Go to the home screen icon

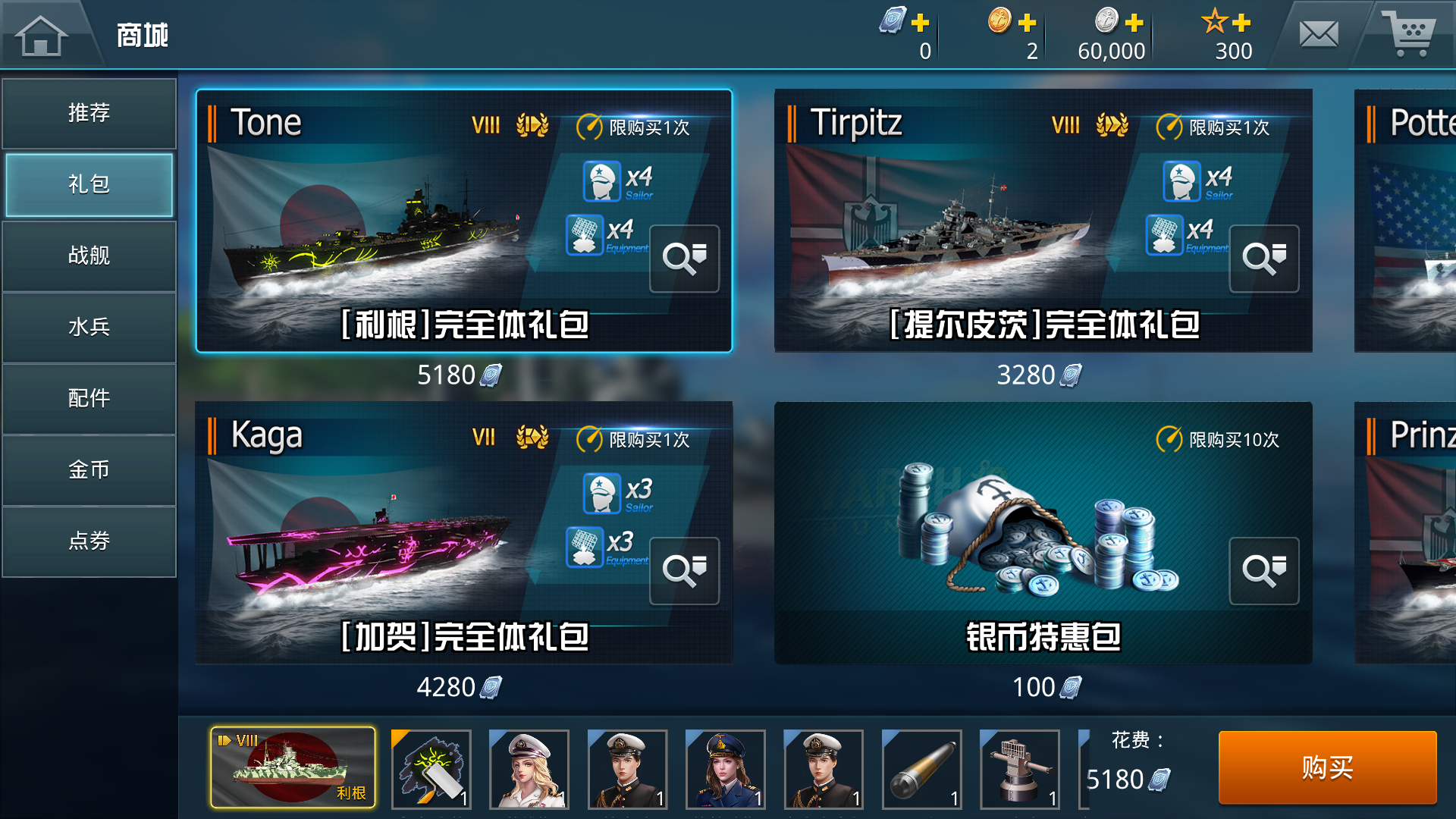[42, 35]
